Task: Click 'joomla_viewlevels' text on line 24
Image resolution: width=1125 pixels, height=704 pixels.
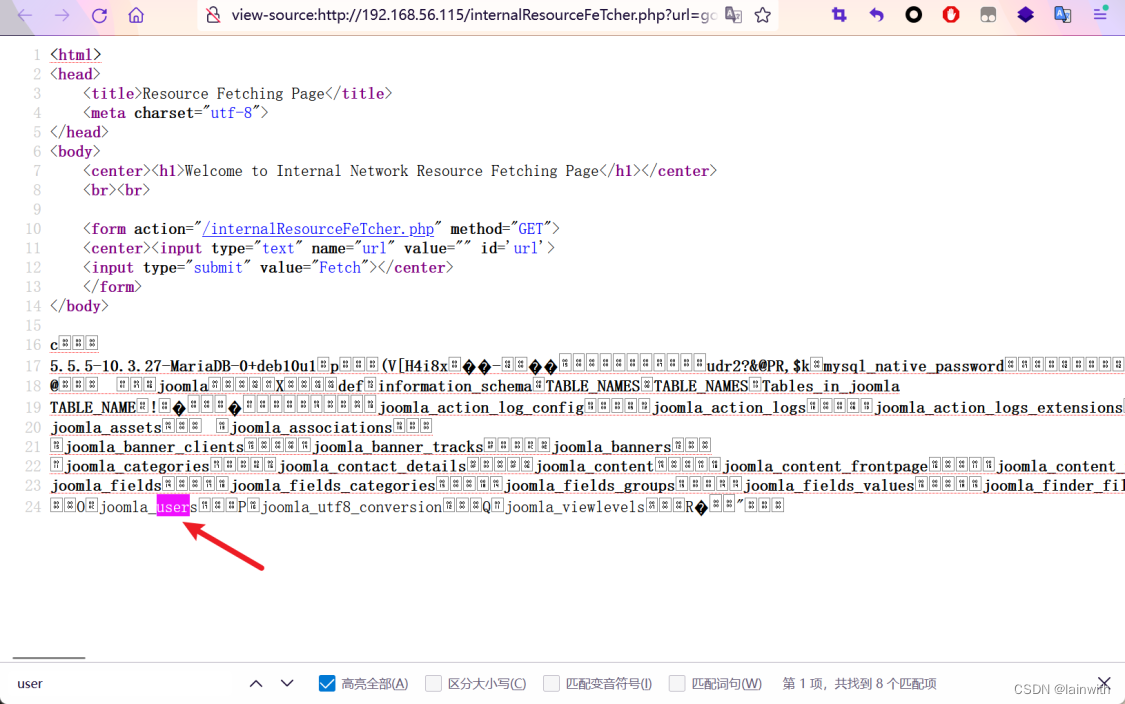Action: tap(575, 507)
